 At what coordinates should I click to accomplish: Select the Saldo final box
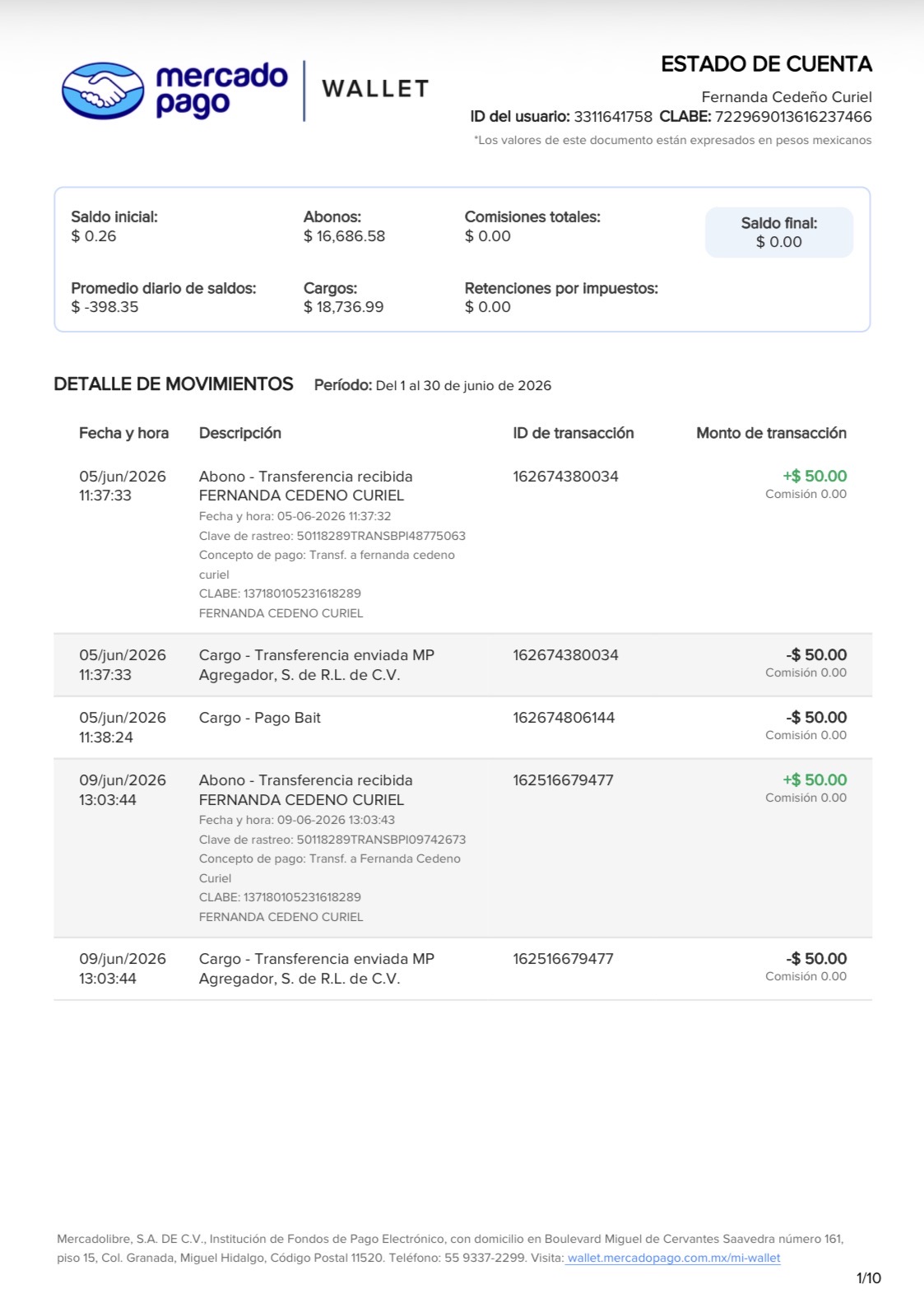point(779,232)
